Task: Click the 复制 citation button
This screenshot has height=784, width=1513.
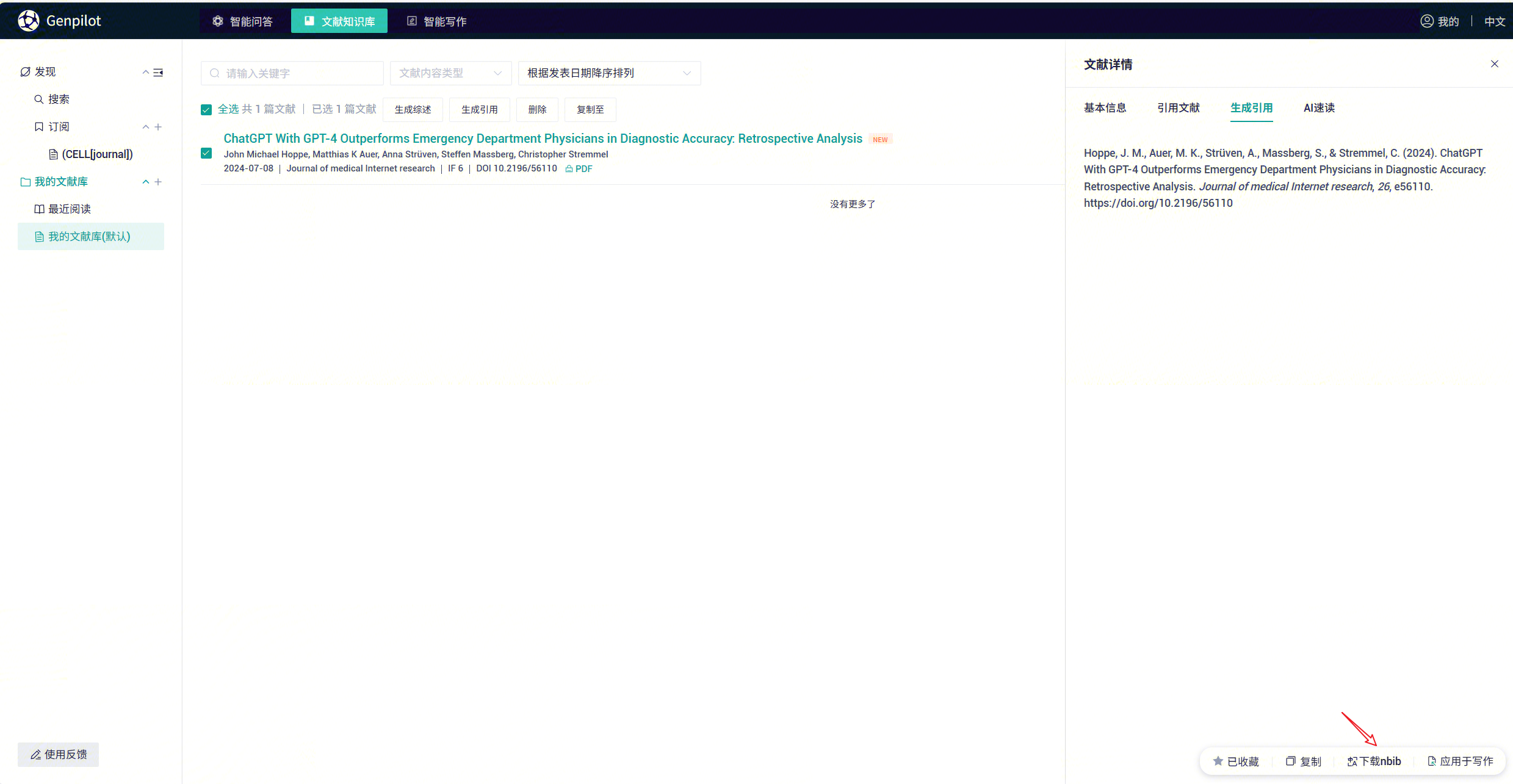Action: 1303,761
